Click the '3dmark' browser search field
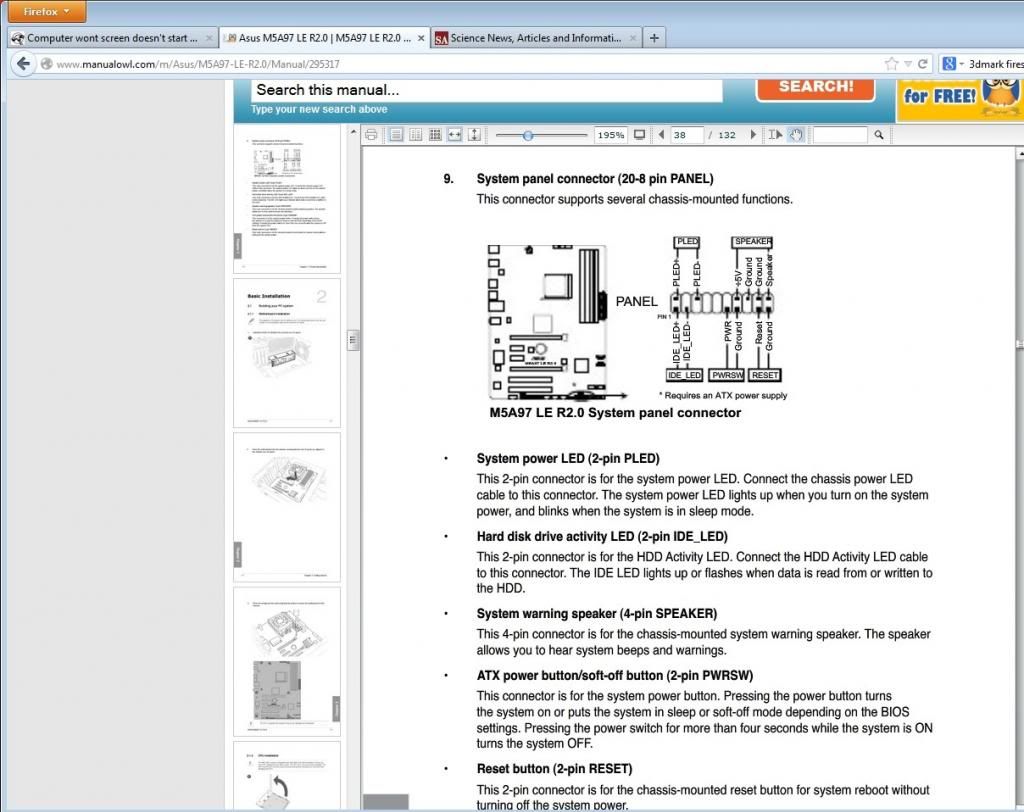The height and width of the screenshot is (812, 1024). (x=995, y=64)
